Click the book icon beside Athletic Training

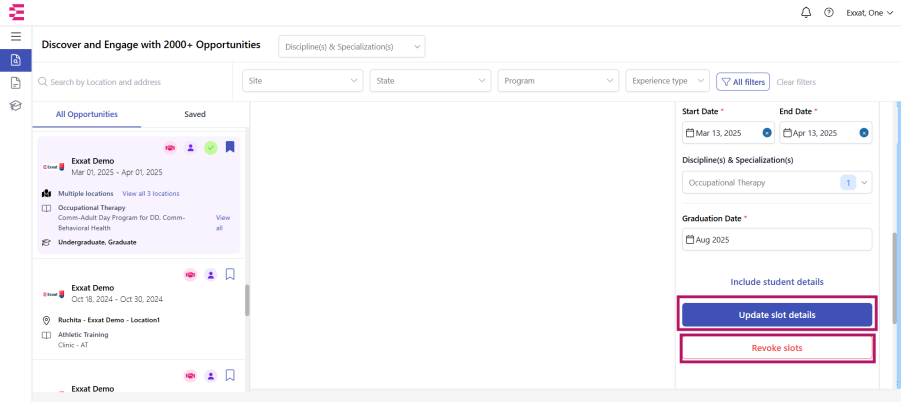click(47, 335)
